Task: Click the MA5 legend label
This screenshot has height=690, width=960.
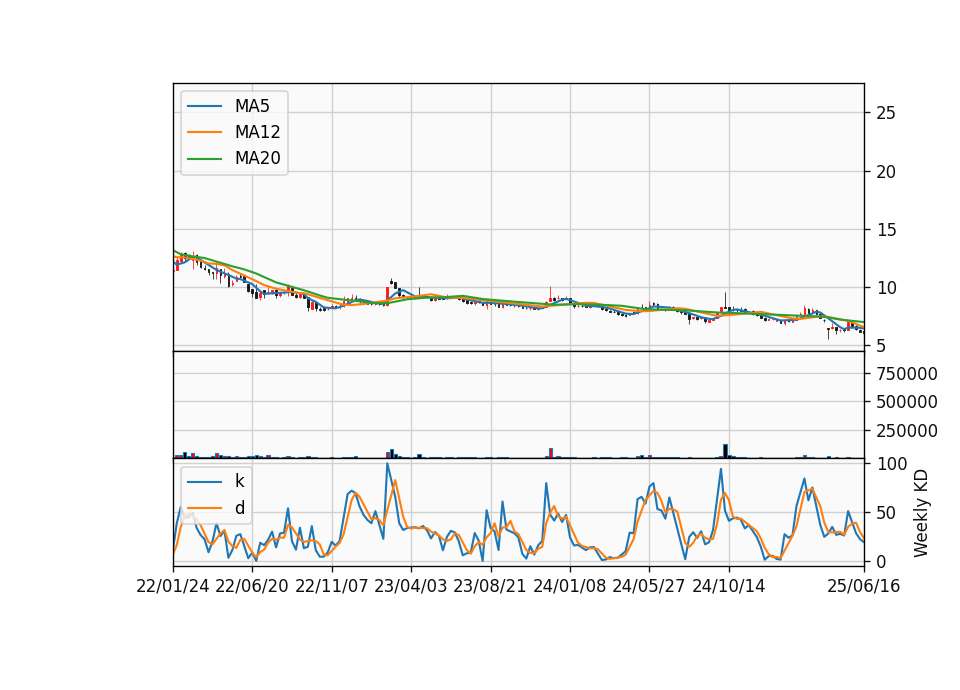Action: click(252, 106)
